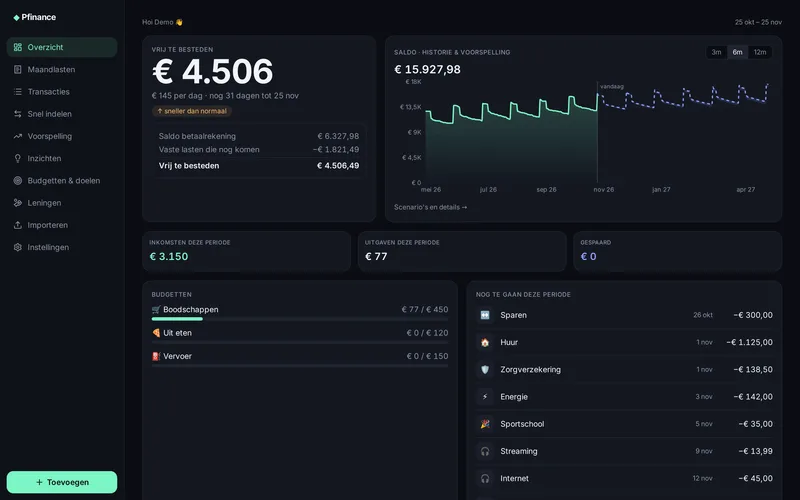Click the Importeren upload icon
800x500 pixels.
click(18, 225)
